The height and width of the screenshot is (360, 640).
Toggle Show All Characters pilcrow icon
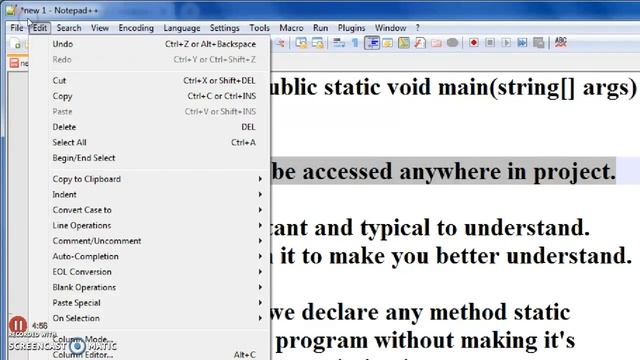click(x=355, y=43)
